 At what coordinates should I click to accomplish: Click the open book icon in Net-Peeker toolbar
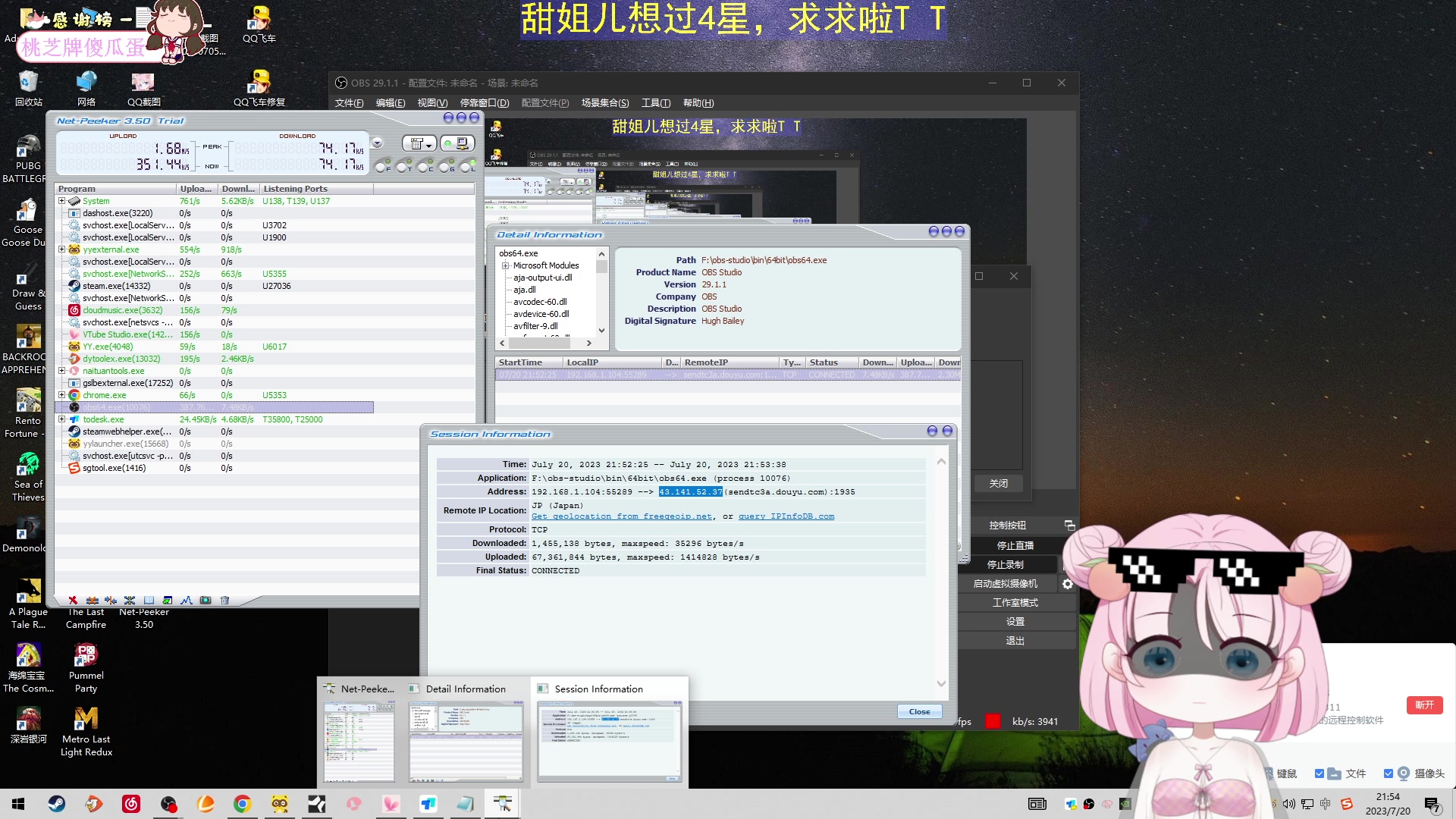pos(149,600)
